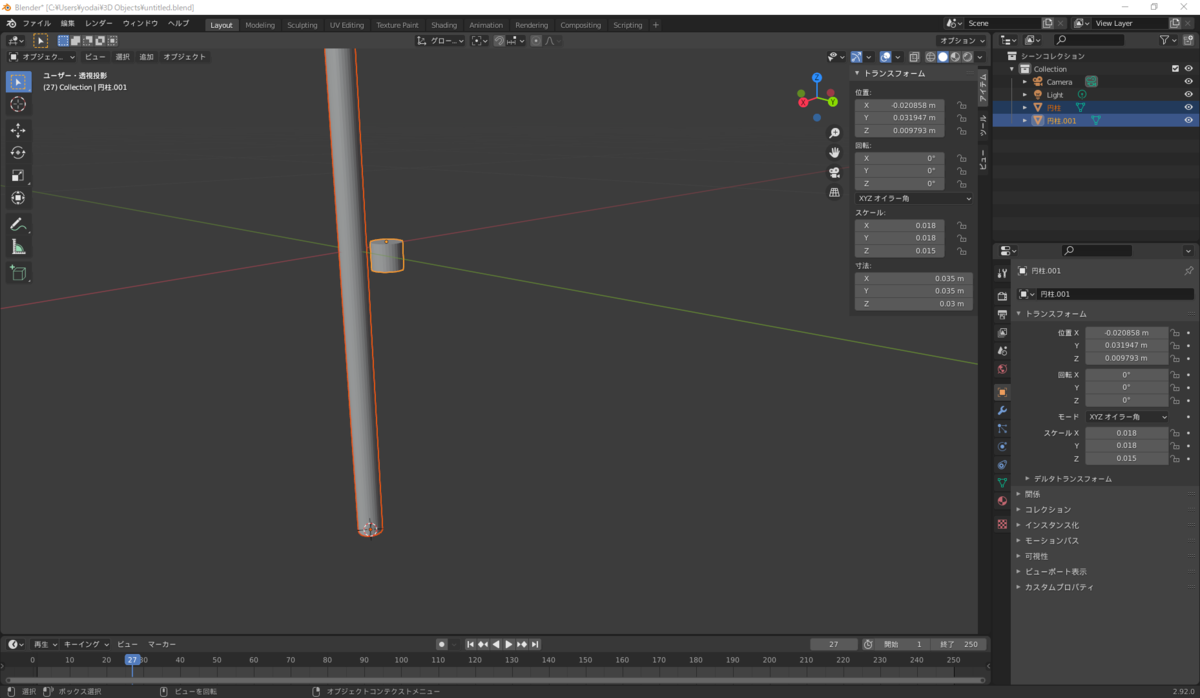
Task: Open the Texture properties checker tab
Action: coord(1002,524)
